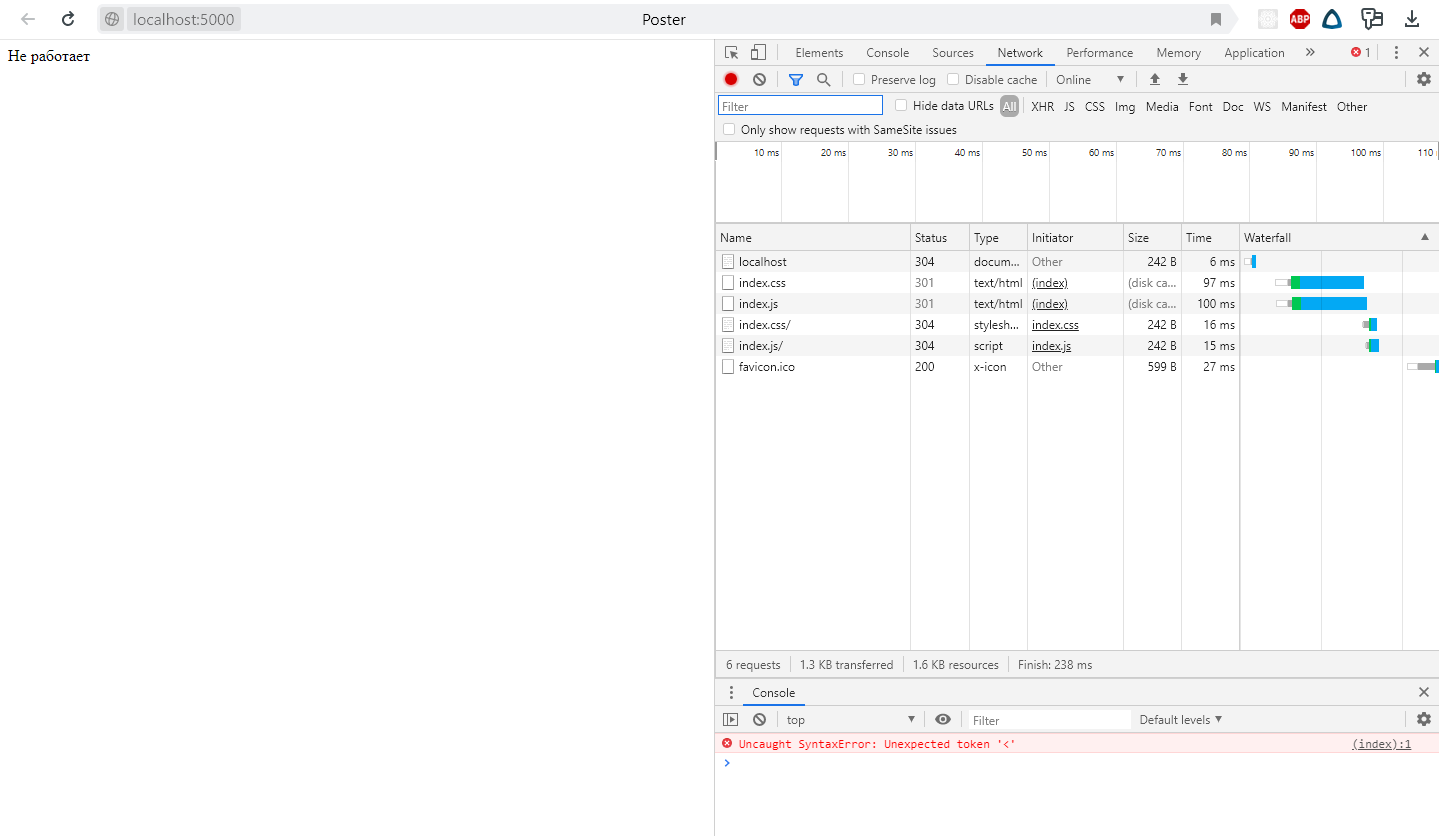Switch to the Console tab in the top bar

(x=887, y=53)
